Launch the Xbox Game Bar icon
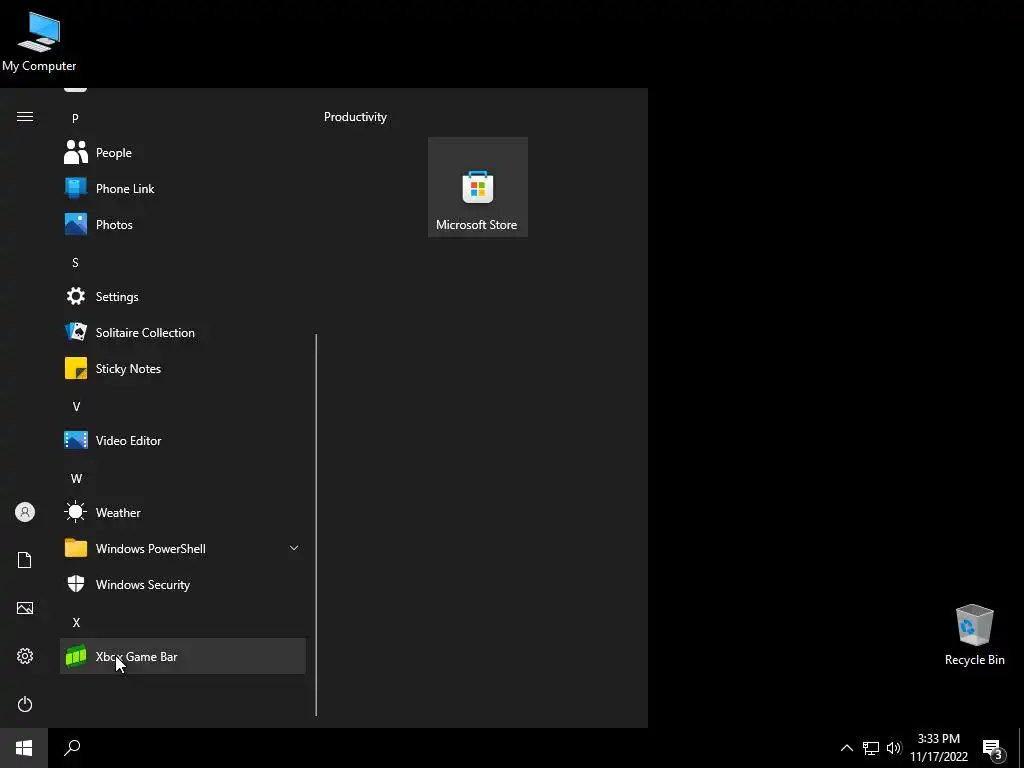1024x768 pixels. point(76,656)
